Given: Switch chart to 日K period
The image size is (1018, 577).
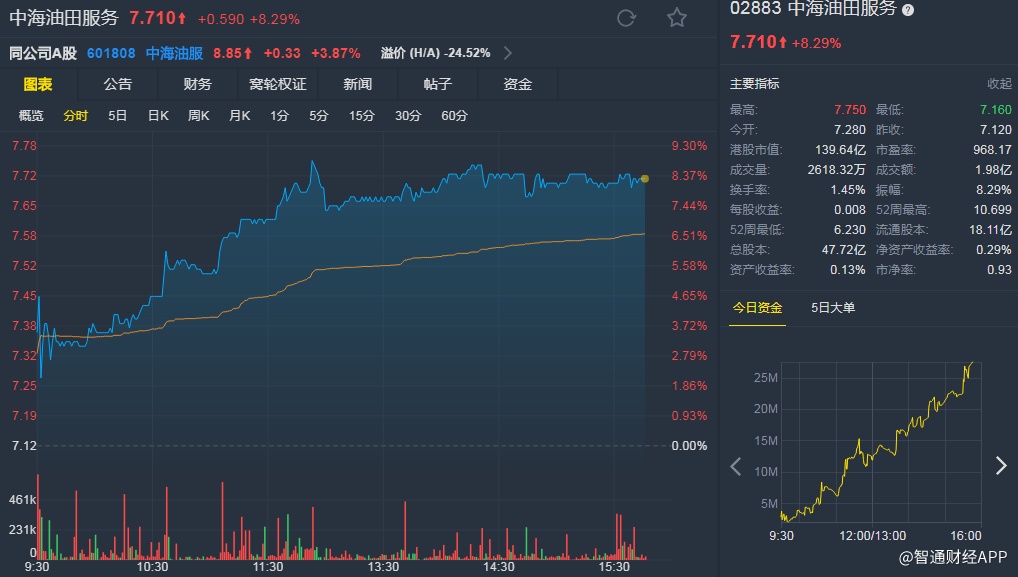Looking at the screenshot, I should click(158, 116).
